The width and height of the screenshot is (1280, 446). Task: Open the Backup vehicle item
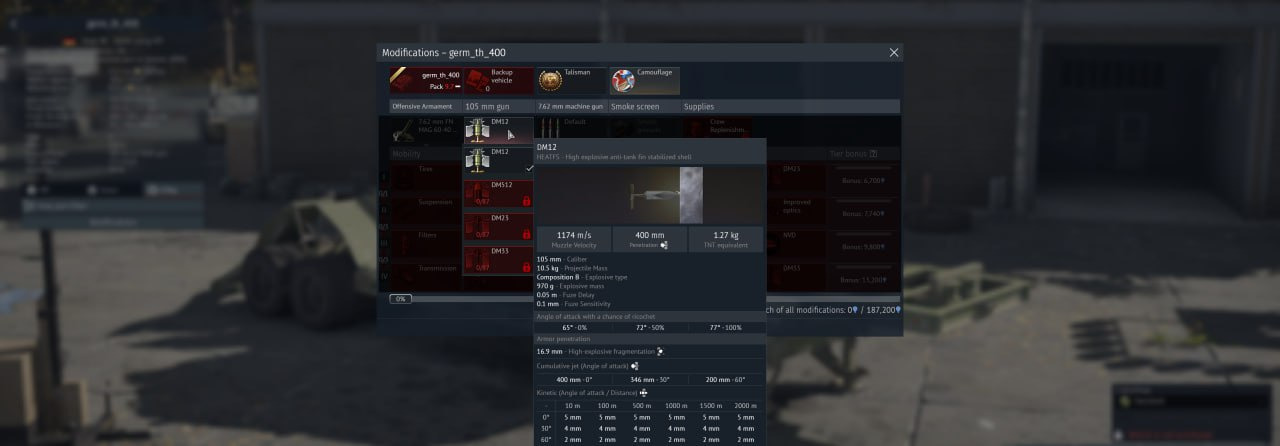tap(498, 81)
